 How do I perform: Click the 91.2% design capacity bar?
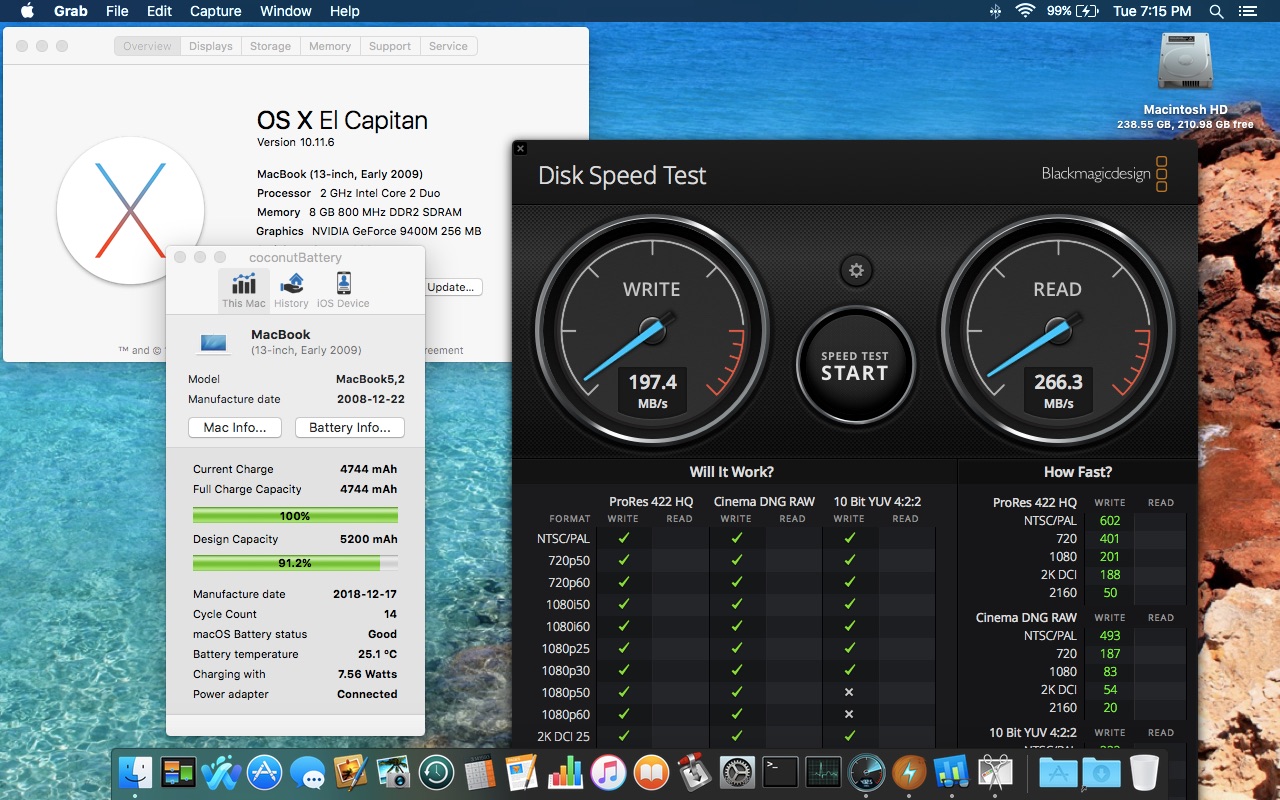pyautogui.click(x=295, y=563)
